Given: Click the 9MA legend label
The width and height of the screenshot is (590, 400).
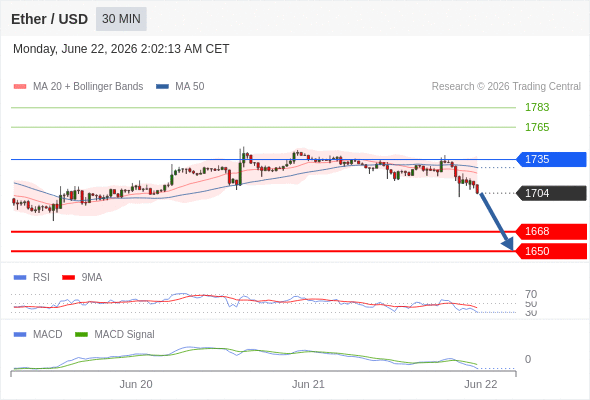Looking at the screenshot, I should (x=92, y=278).
